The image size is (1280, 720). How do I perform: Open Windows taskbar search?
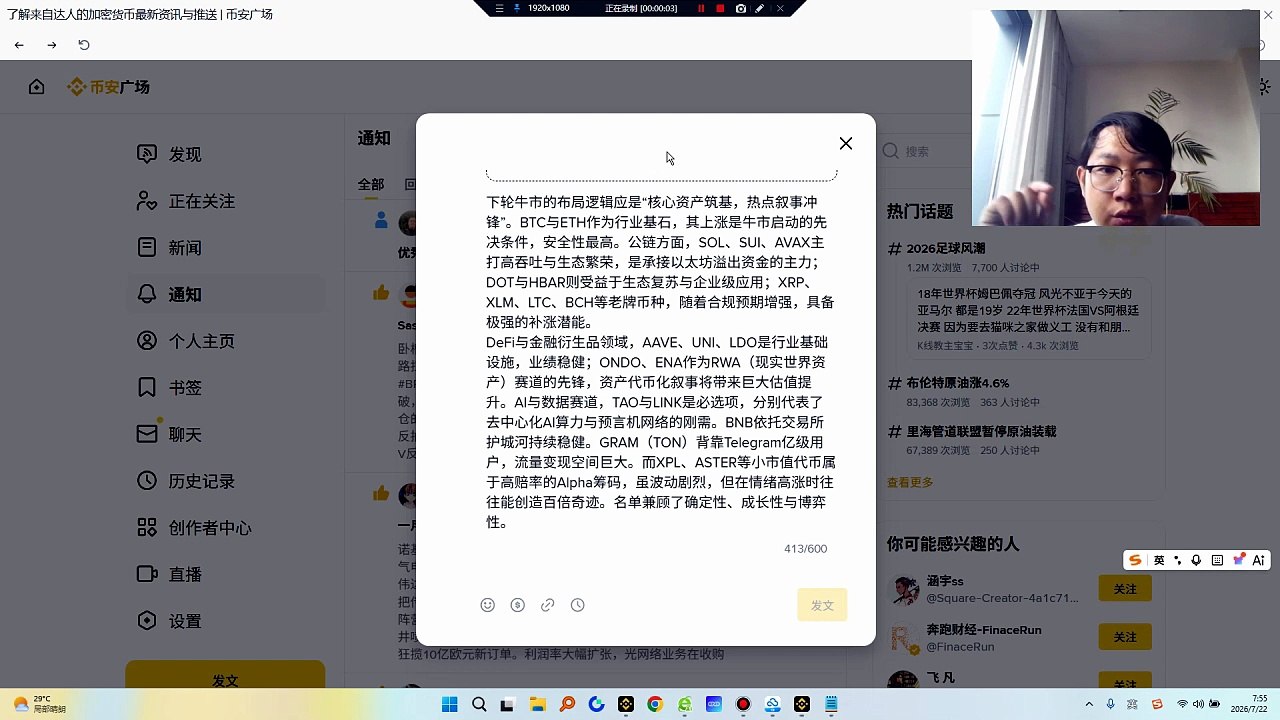(x=479, y=704)
